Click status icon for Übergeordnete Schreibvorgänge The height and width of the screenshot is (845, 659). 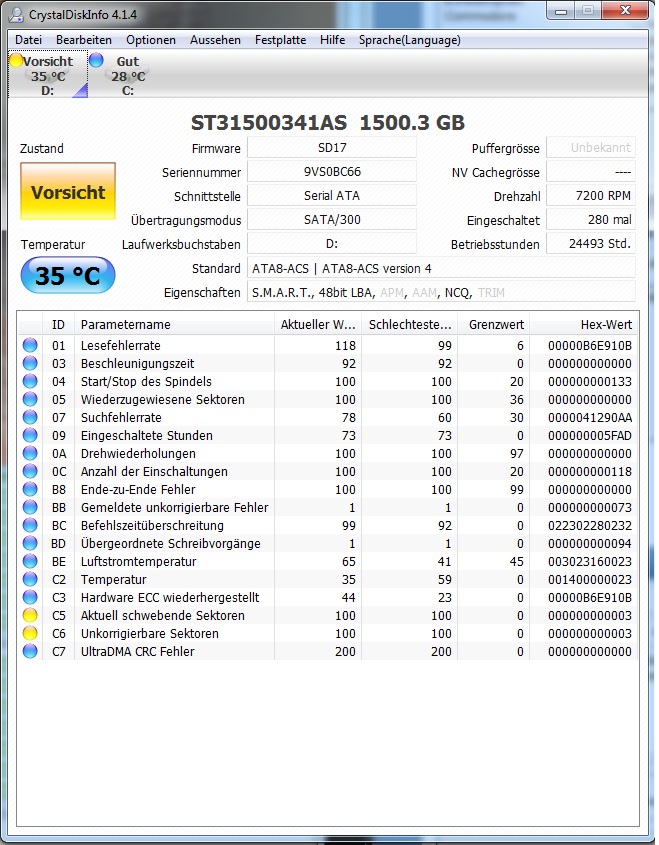point(30,543)
